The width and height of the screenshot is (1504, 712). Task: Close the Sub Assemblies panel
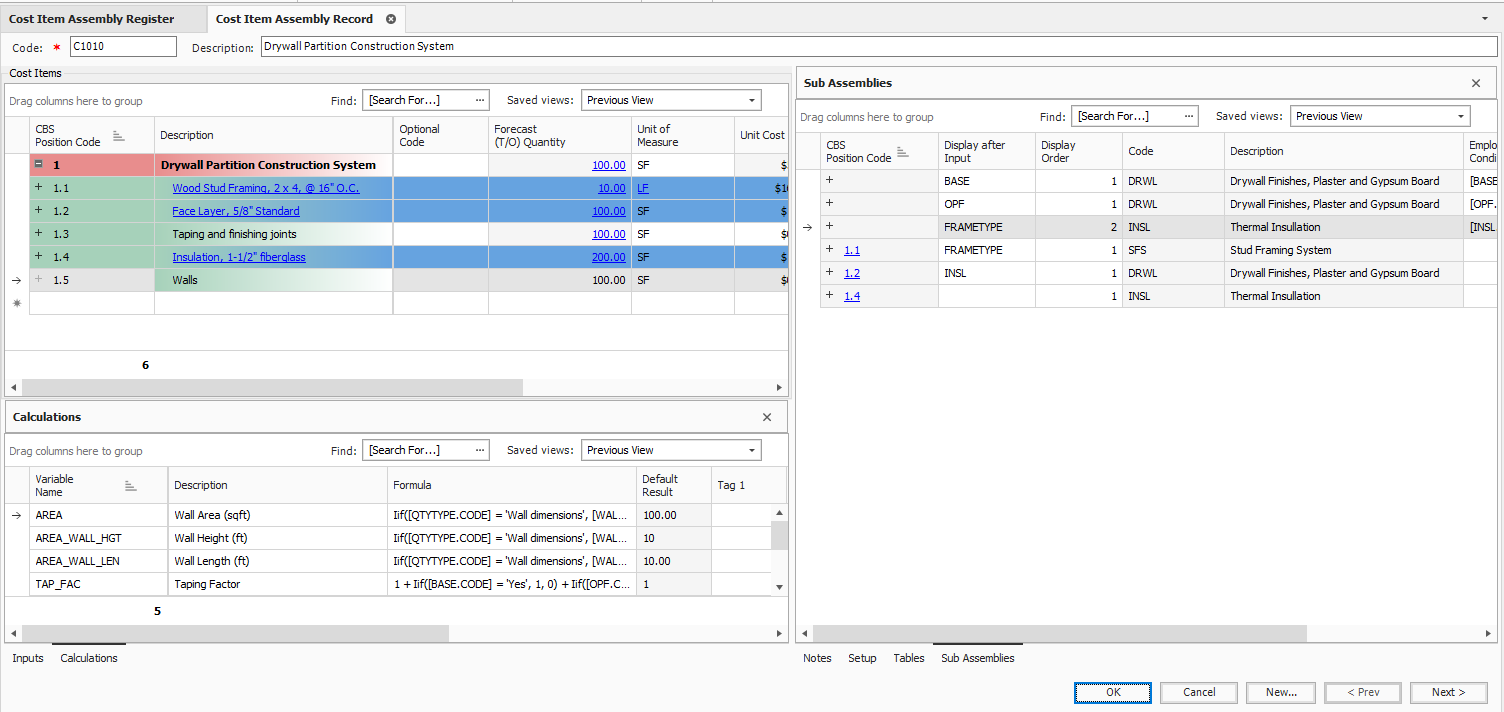click(x=1475, y=83)
